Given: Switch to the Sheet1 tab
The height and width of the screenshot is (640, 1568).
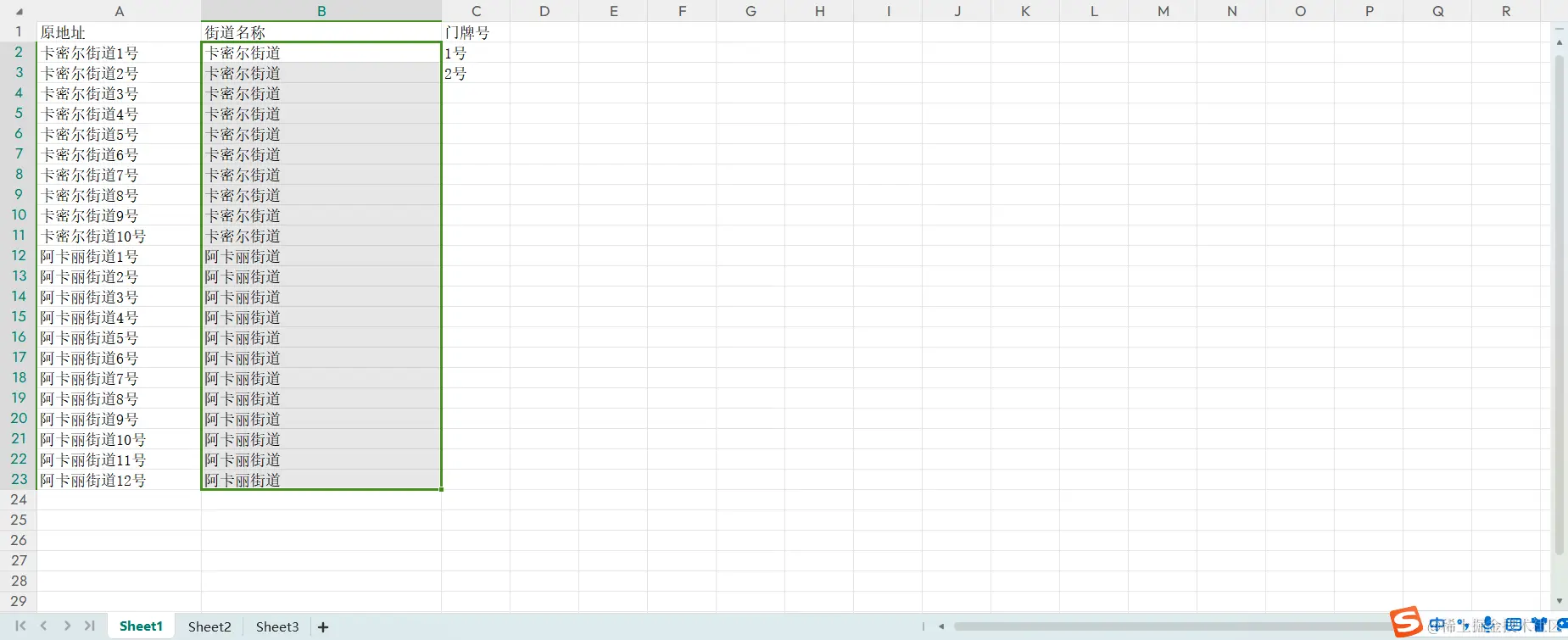Looking at the screenshot, I should 141,626.
